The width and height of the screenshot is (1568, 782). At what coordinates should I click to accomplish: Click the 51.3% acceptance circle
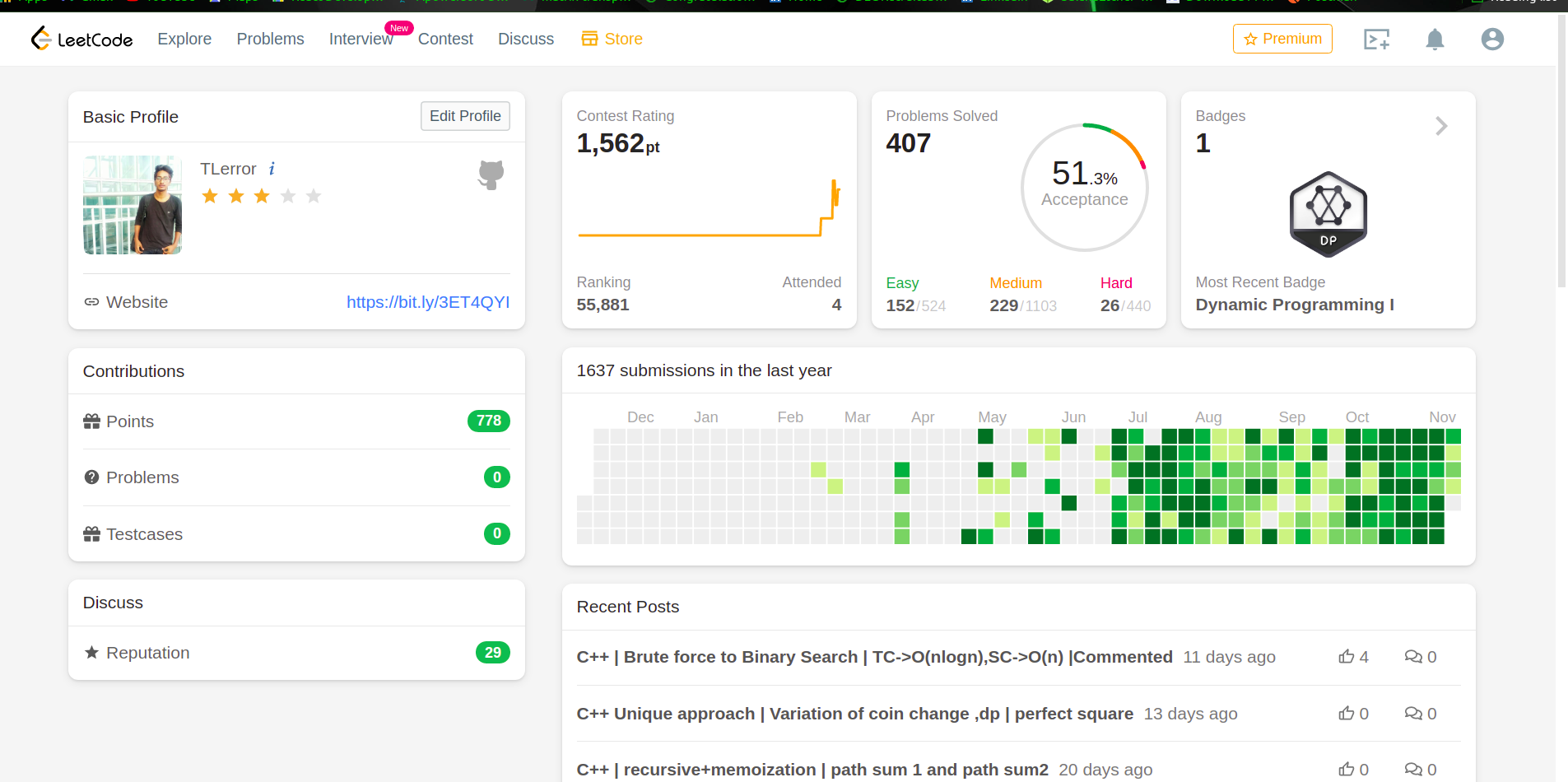(x=1084, y=188)
